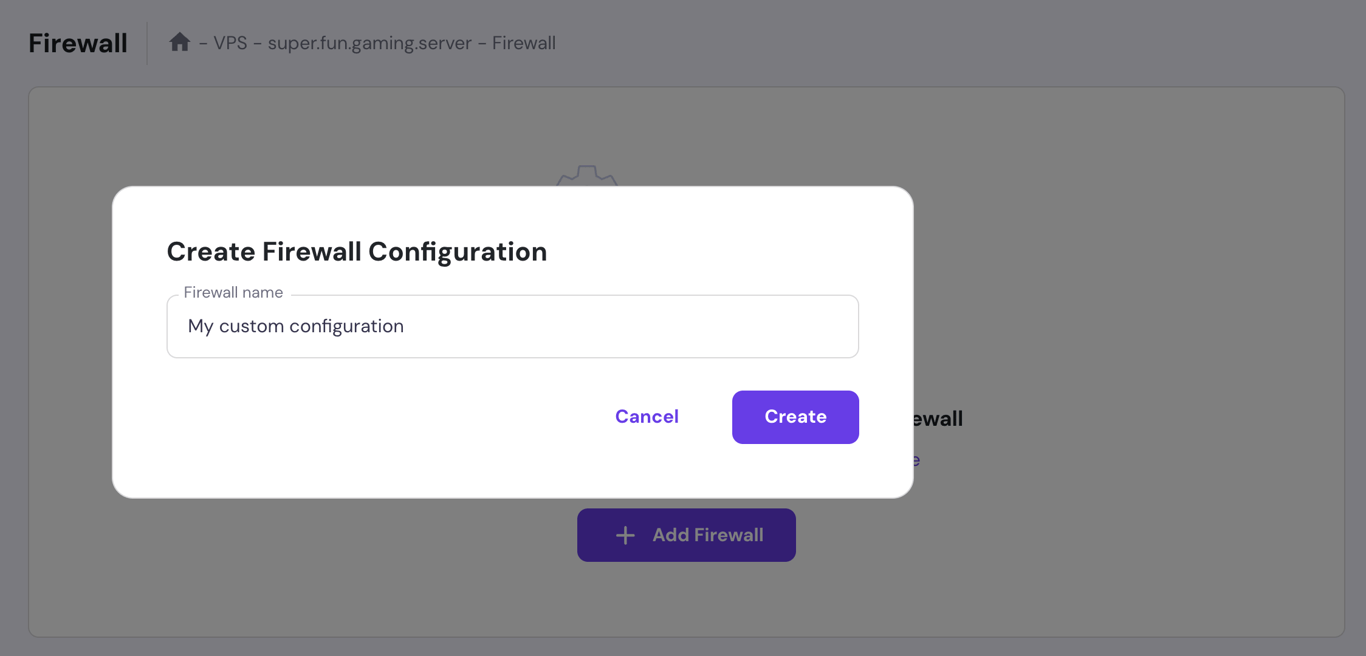
Task: Open the super.fun.gaming.server breadcrumb entry
Action: [x=370, y=43]
